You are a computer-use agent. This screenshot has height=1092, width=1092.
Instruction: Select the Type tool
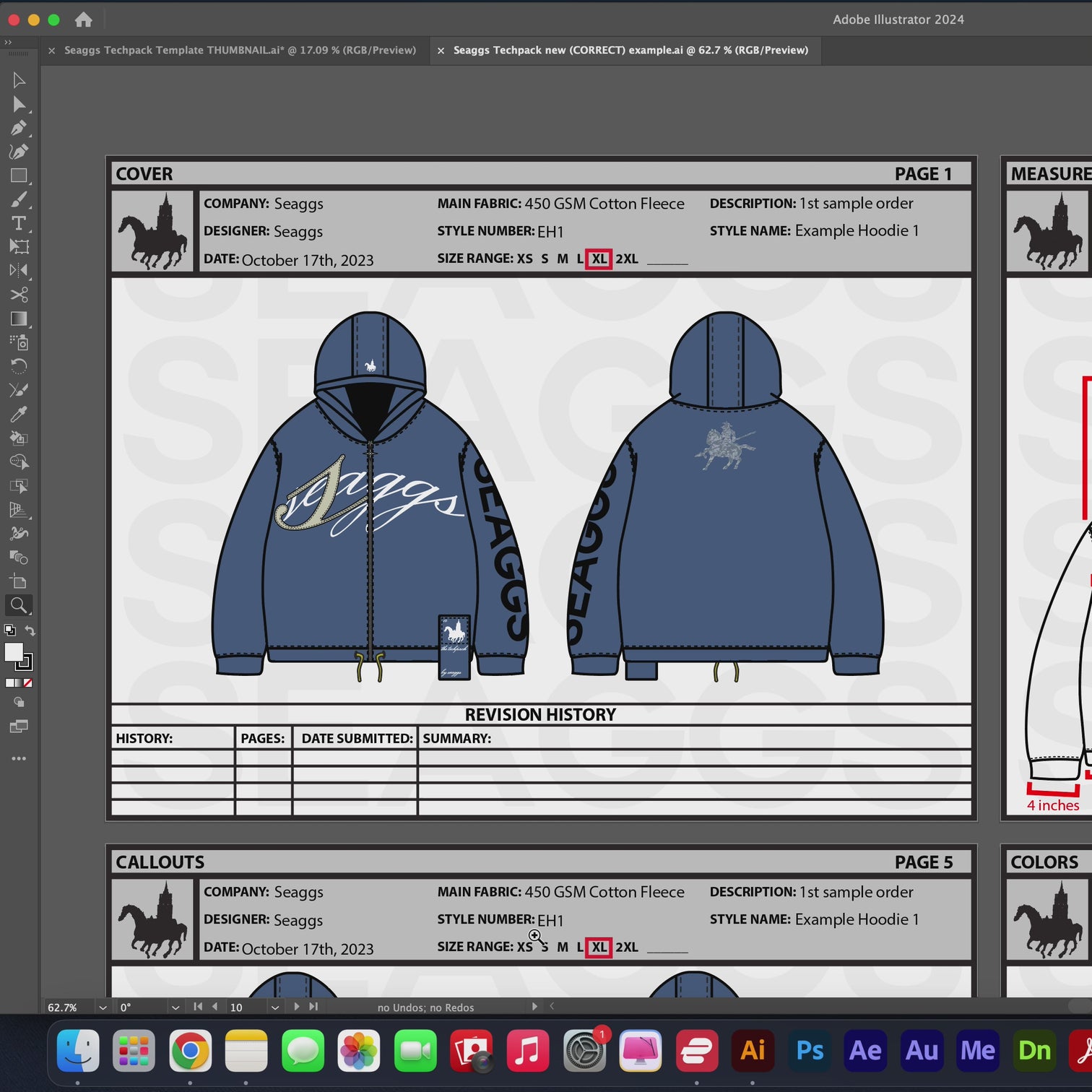(19, 224)
